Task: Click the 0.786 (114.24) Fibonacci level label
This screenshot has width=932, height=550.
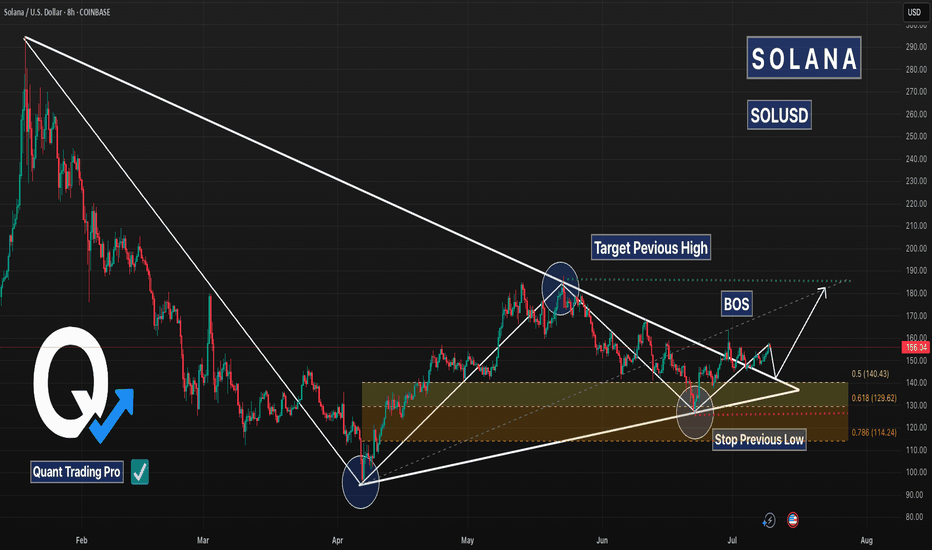Action: tap(874, 432)
